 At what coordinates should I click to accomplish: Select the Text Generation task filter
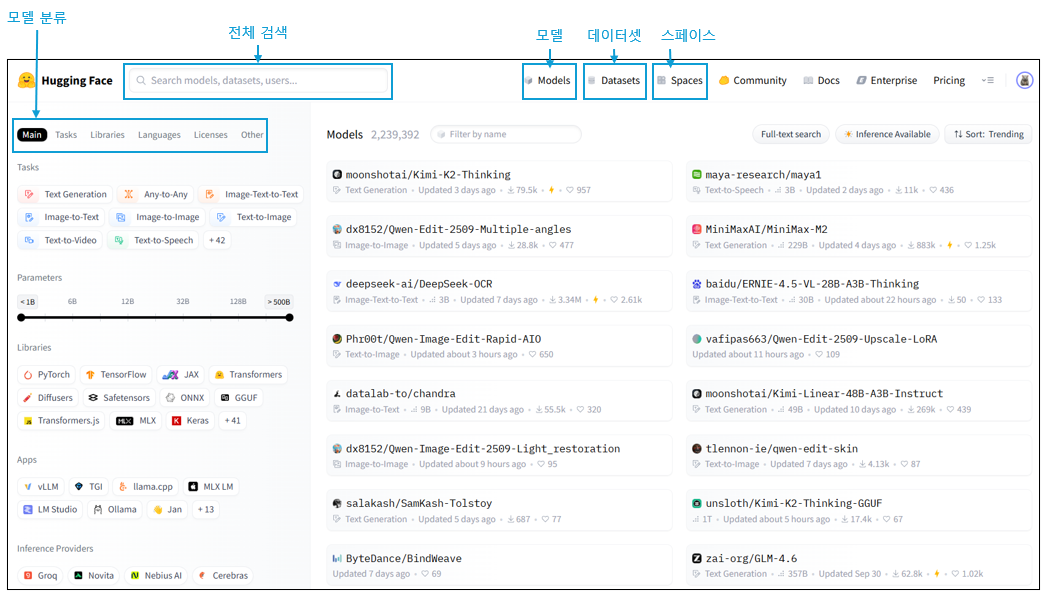pyautogui.click(x=65, y=194)
